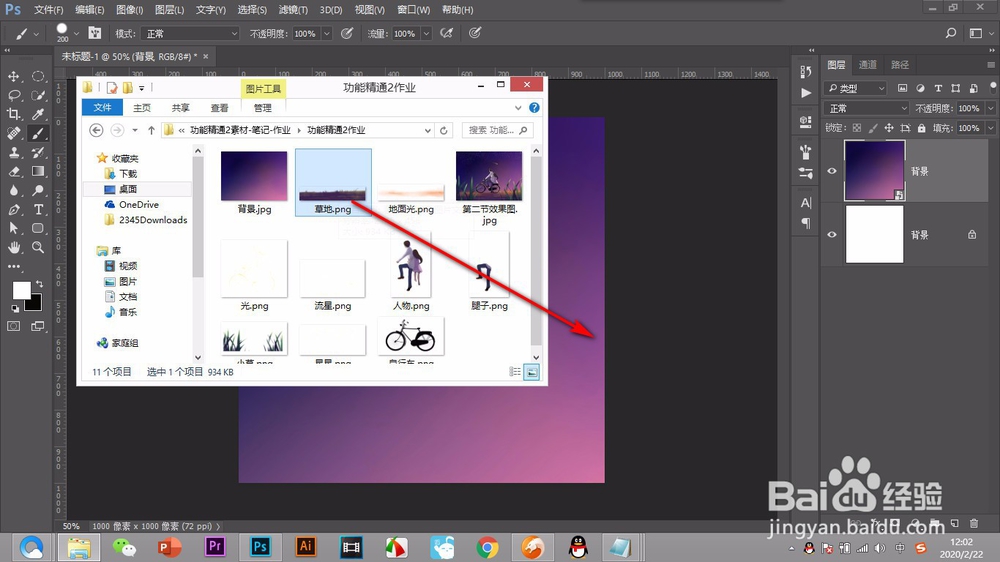Select the Dodge tool
This screenshot has width=1000, height=562.
coord(38,191)
